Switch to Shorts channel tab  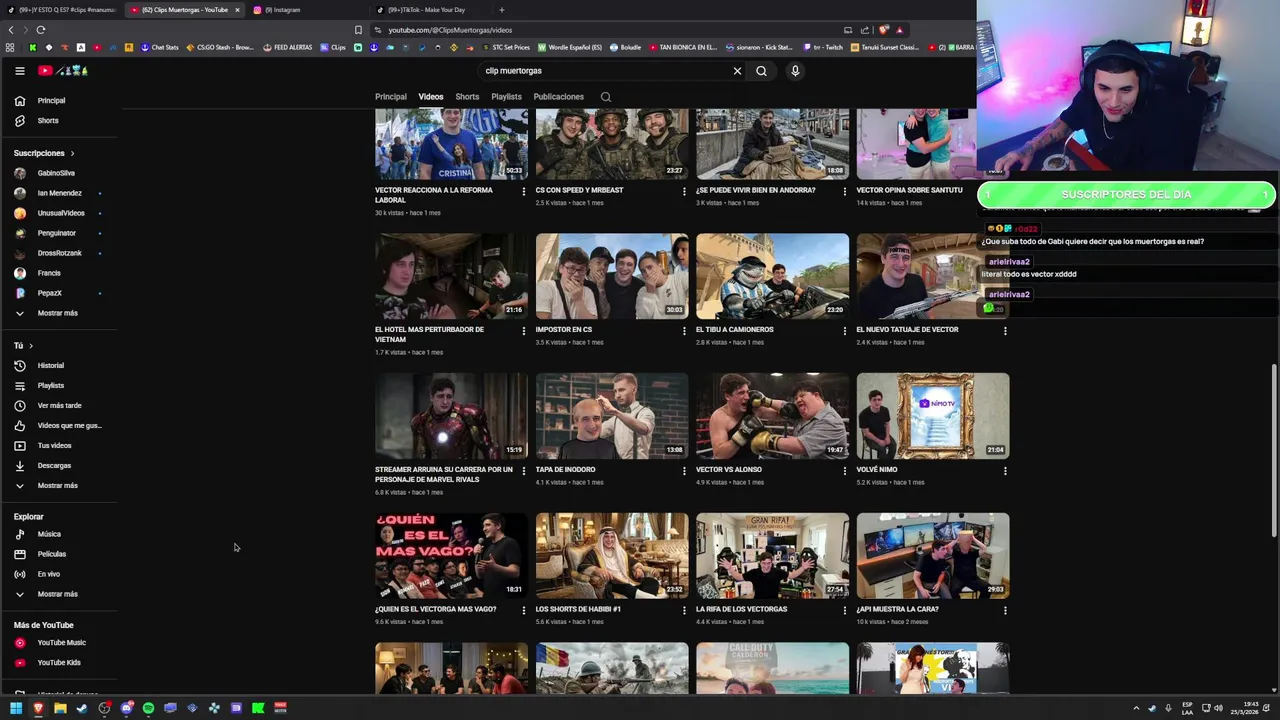467,97
